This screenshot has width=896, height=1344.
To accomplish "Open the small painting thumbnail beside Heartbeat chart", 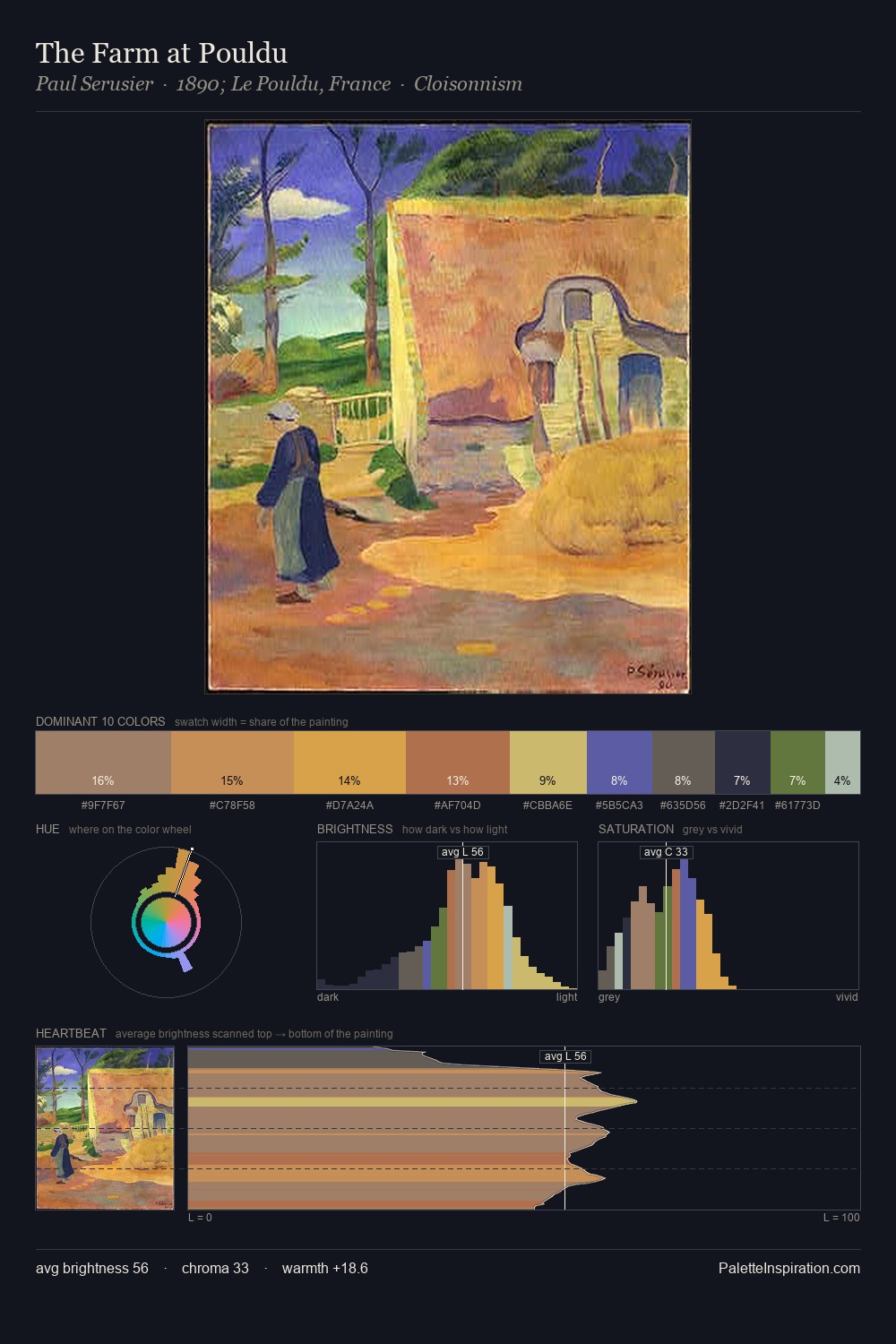I will pos(105,1128).
